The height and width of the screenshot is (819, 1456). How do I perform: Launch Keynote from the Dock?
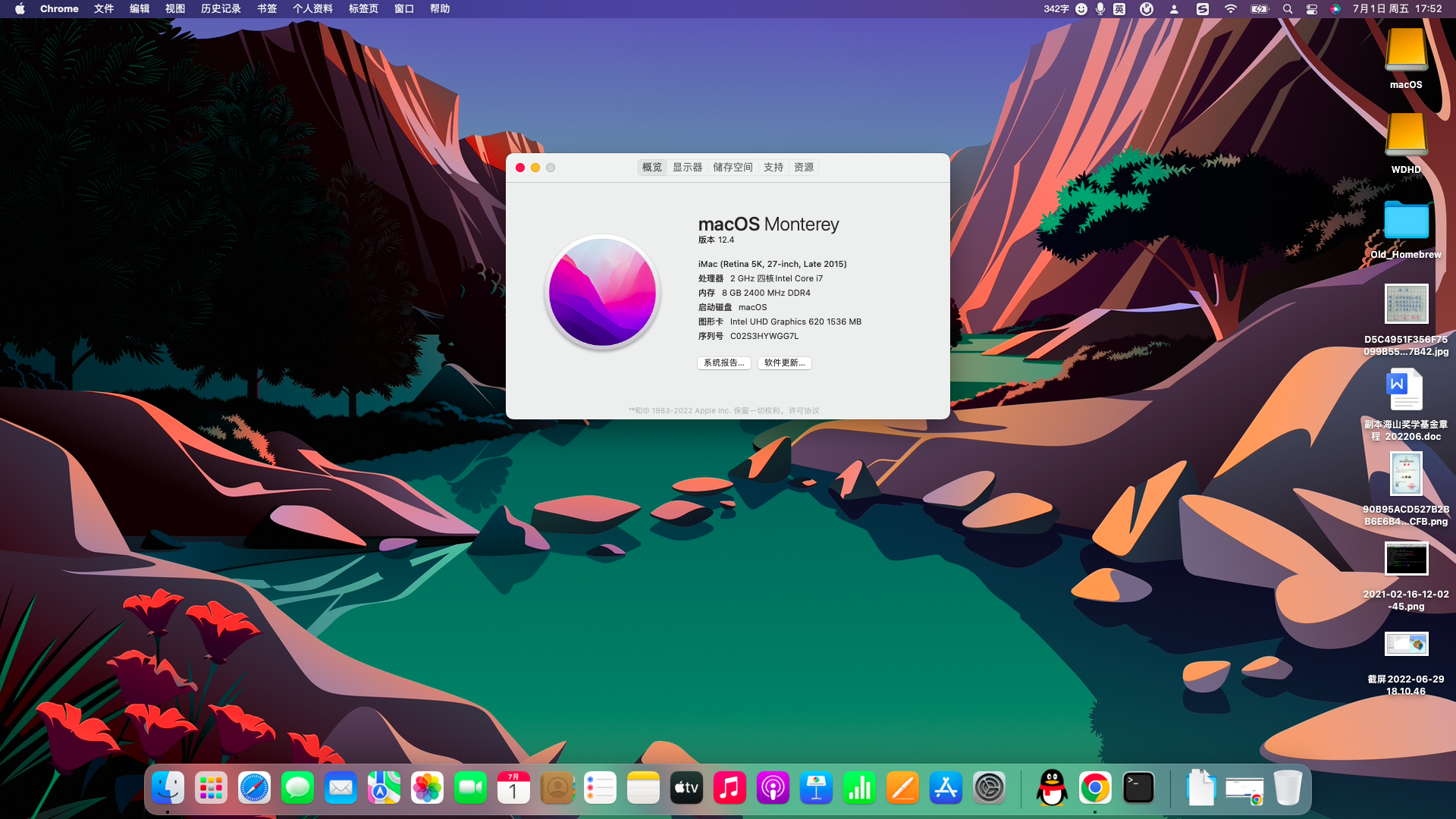pos(816,788)
